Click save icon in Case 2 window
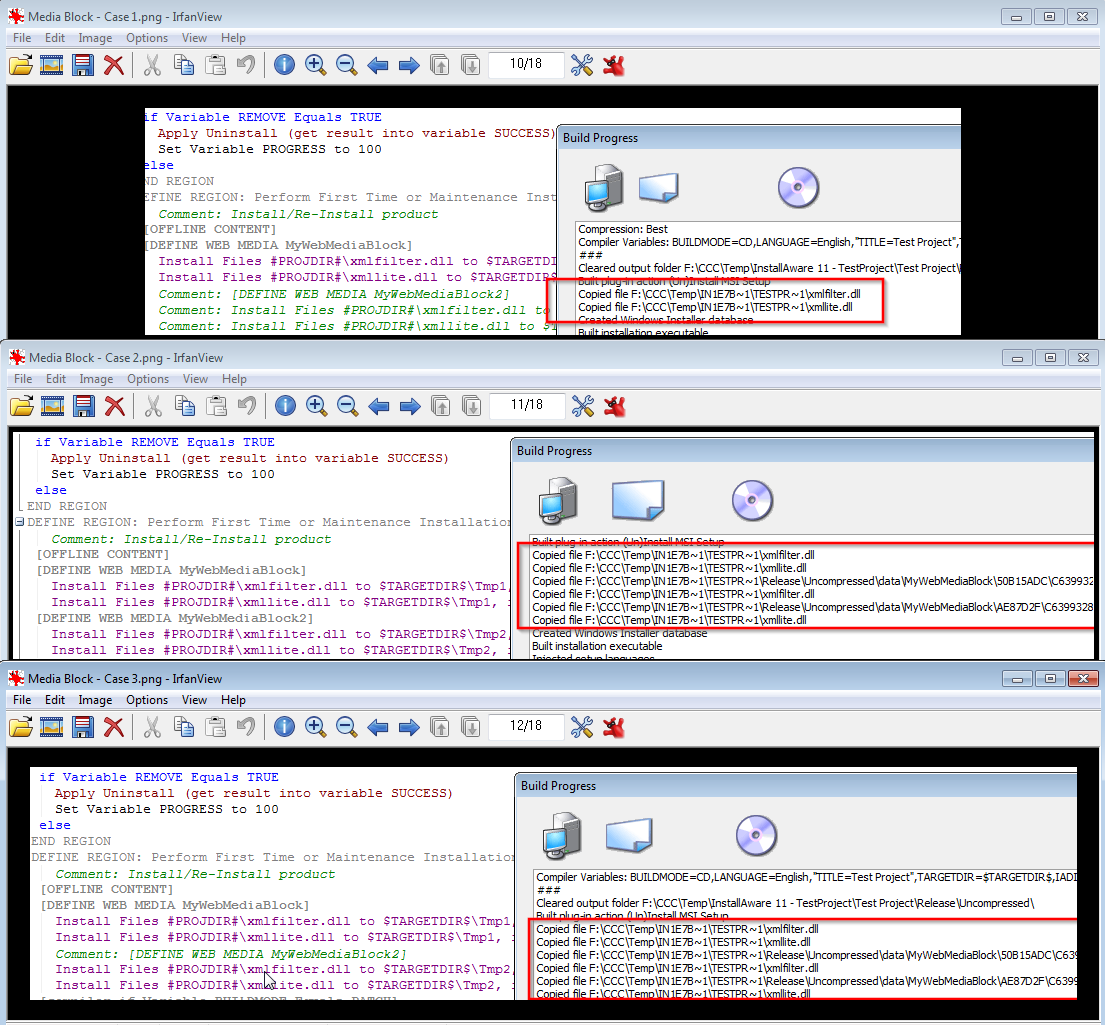The width and height of the screenshot is (1105, 1025). (x=84, y=407)
